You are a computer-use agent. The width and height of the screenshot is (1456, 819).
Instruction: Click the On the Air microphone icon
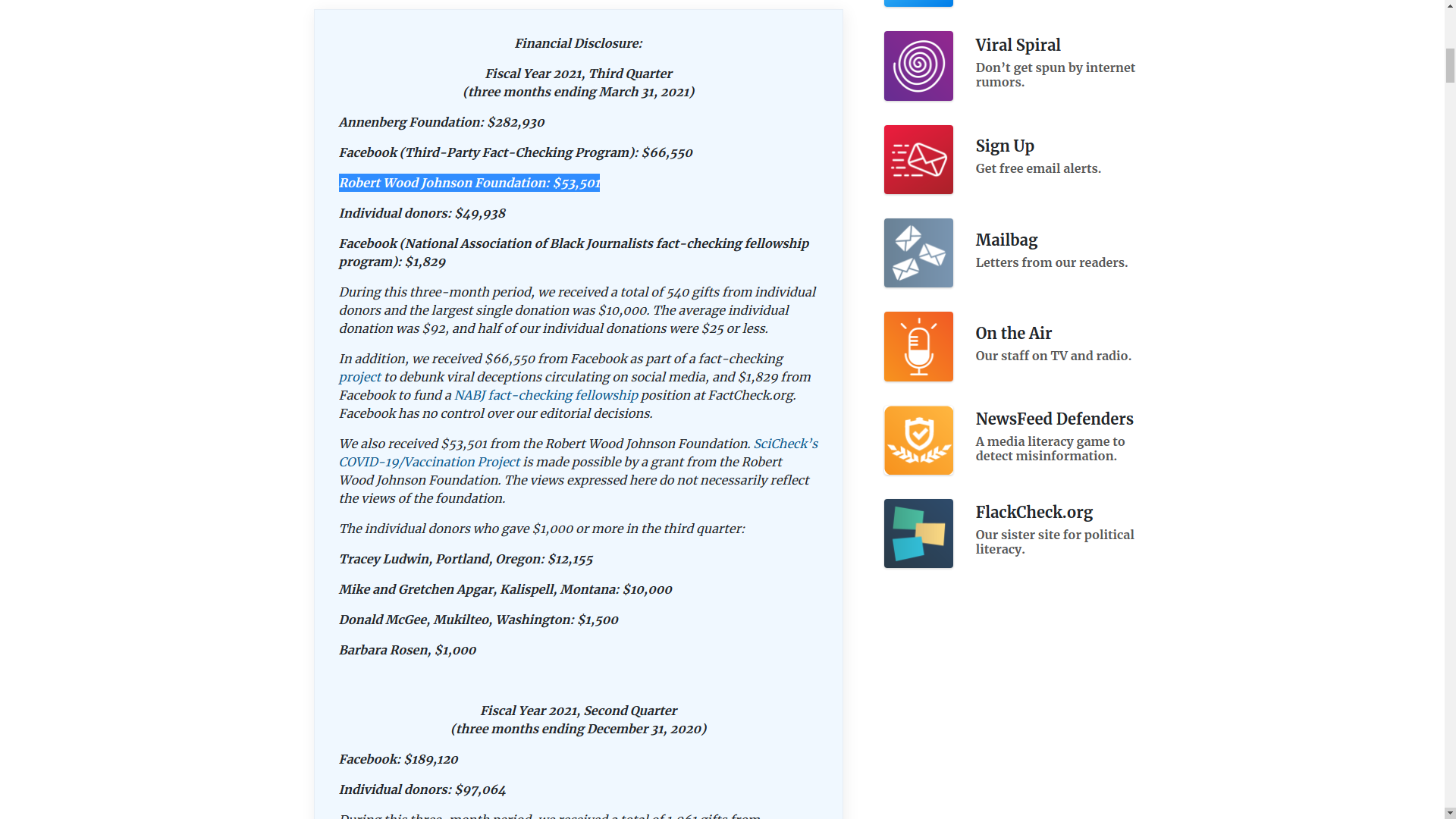tap(918, 347)
